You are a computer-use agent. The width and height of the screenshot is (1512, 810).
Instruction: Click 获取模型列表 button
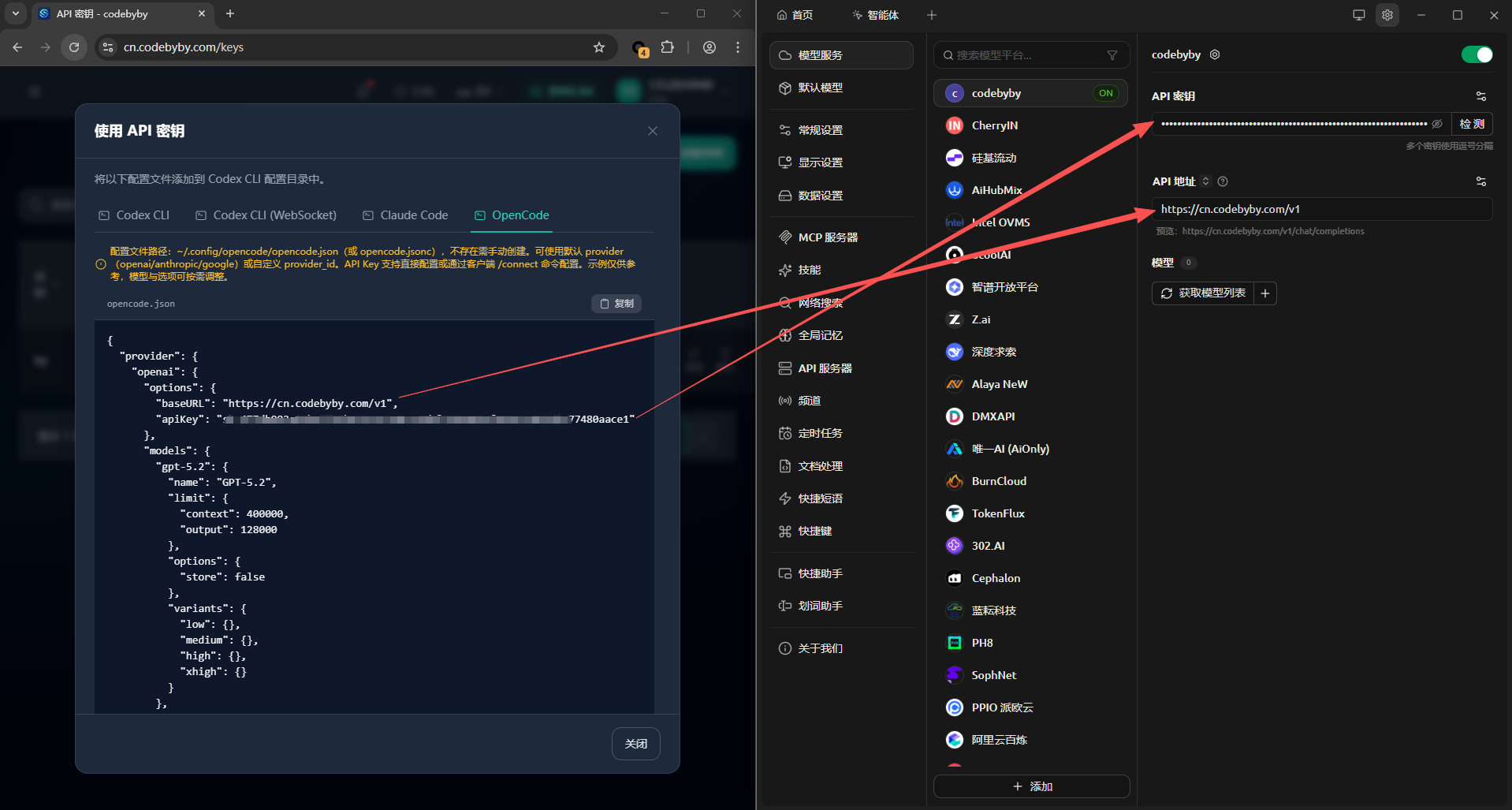pyautogui.click(x=1203, y=293)
